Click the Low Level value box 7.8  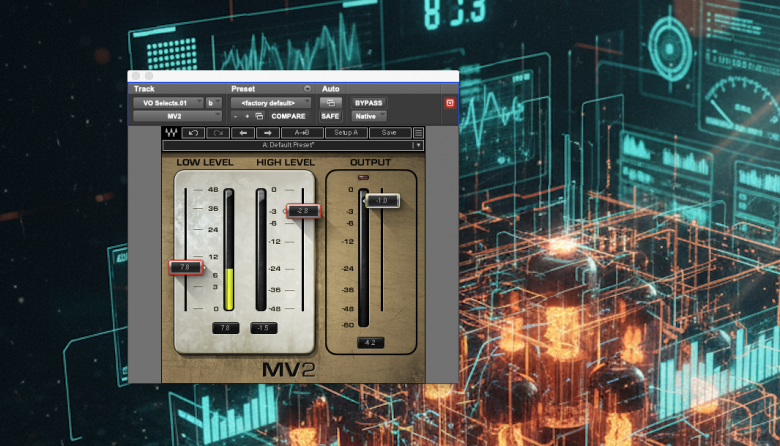coord(225,328)
